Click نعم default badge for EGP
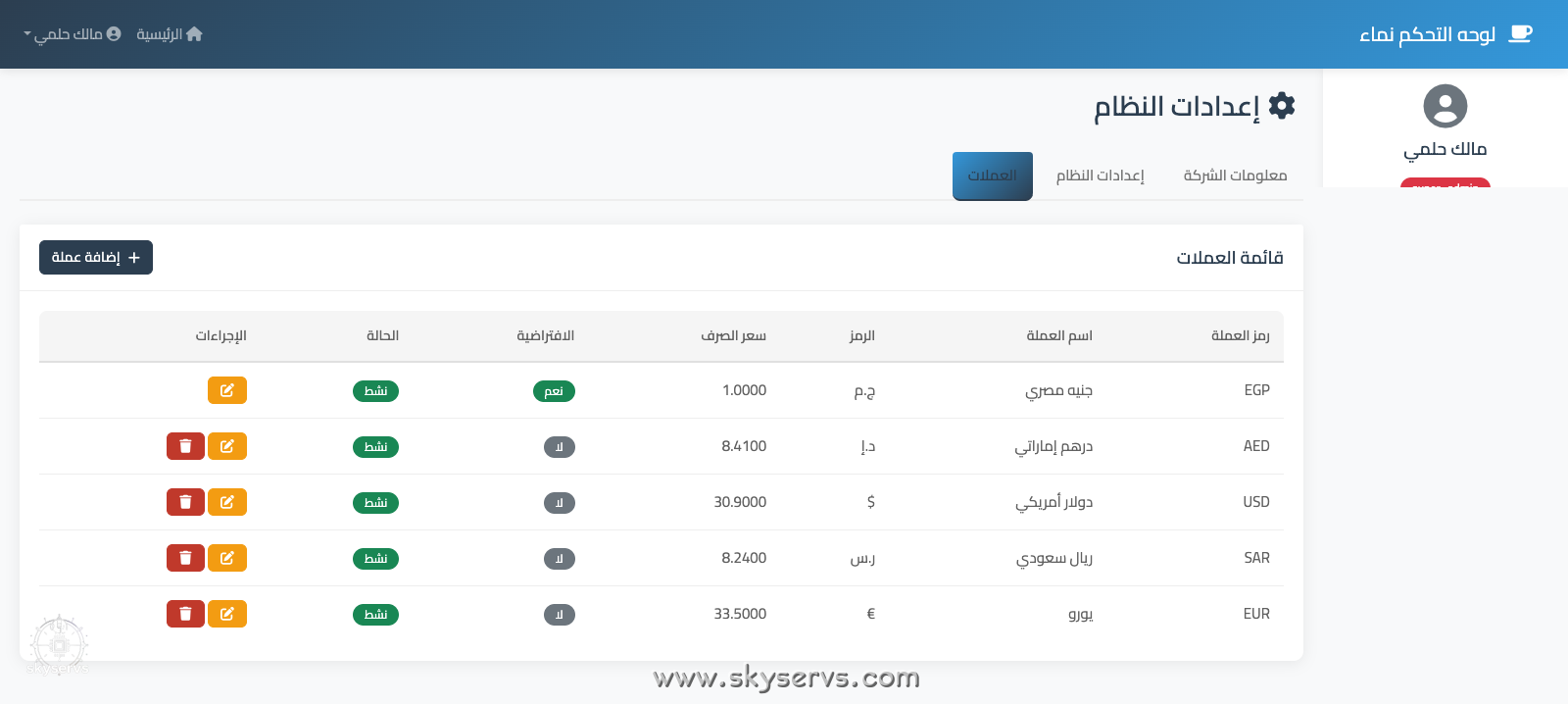This screenshot has height=704, width=1568. click(554, 391)
